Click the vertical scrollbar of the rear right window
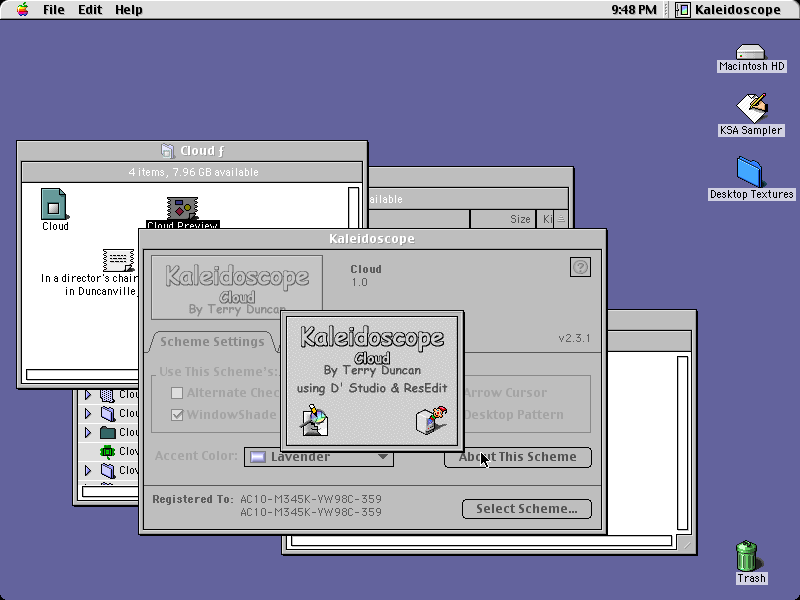This screenshot has height=600, width=800. pos(682,443)
